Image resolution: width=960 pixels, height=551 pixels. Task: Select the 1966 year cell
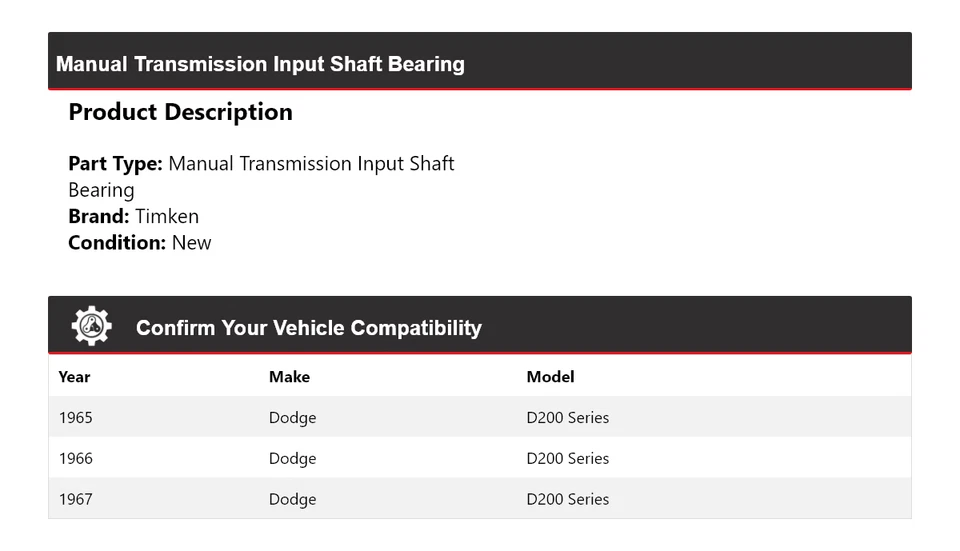[x=75, y=458]
